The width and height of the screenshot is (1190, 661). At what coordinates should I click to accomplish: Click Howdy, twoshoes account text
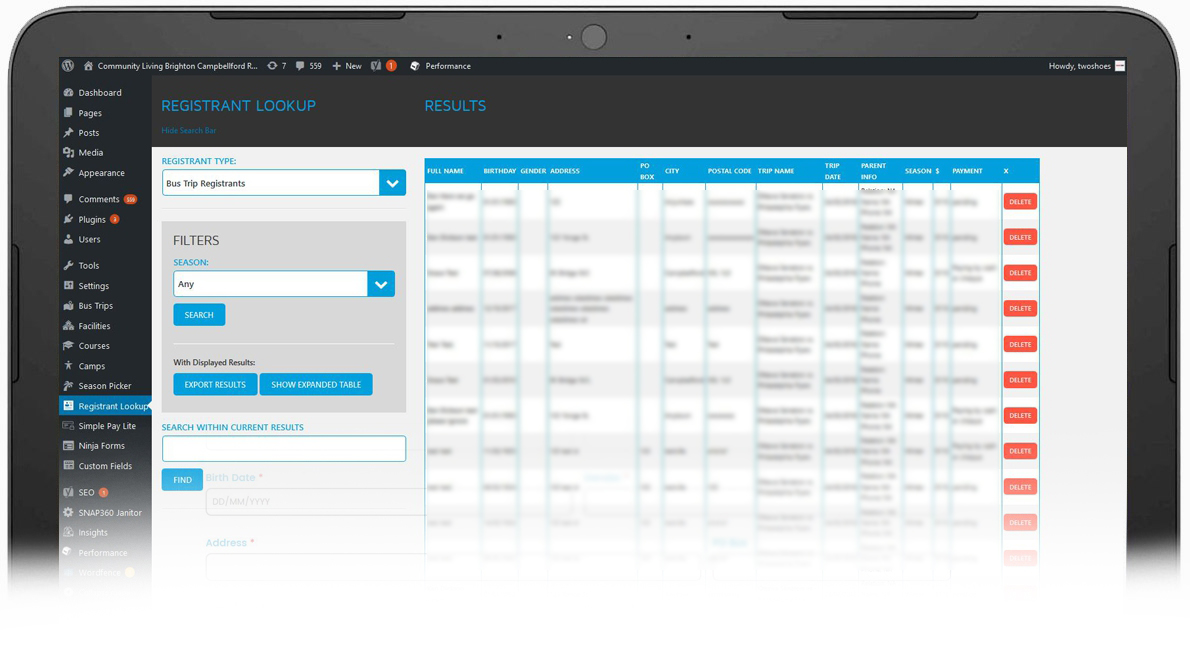1079,66
